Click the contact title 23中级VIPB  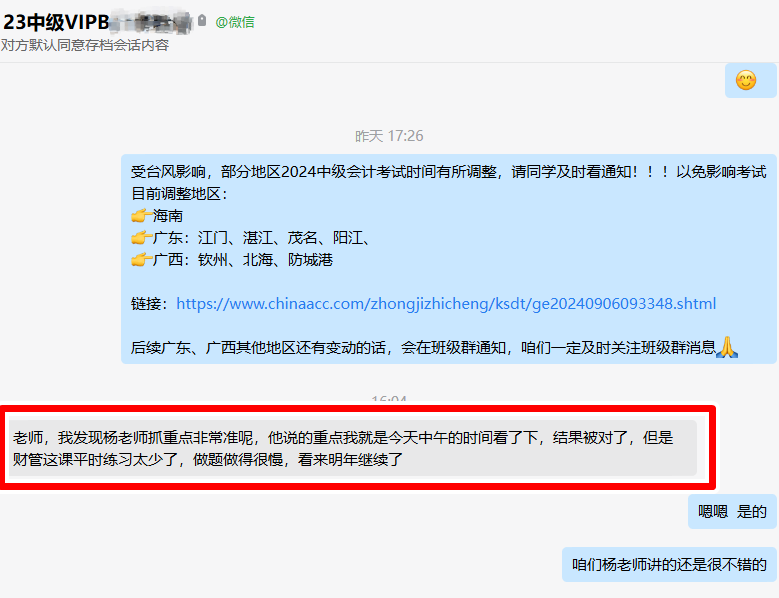tap(56, 22)
